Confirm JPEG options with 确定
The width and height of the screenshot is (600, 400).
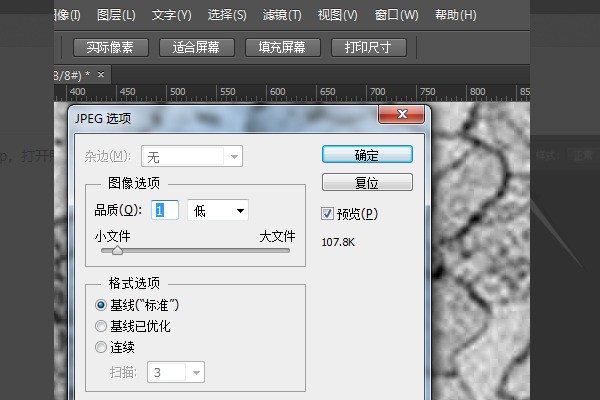pyautogui.click(x=367, y=155)
